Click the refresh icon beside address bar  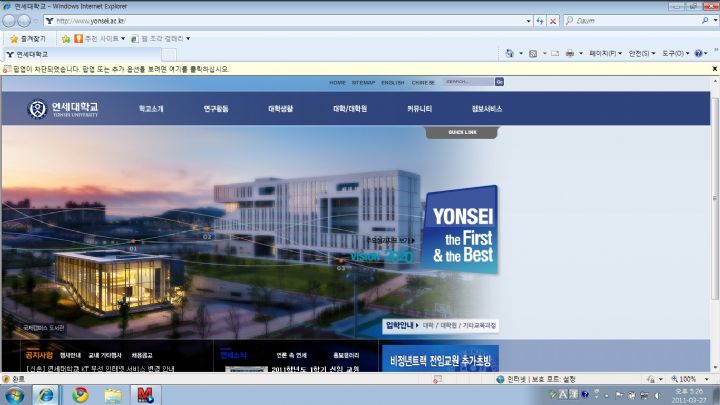540,21
